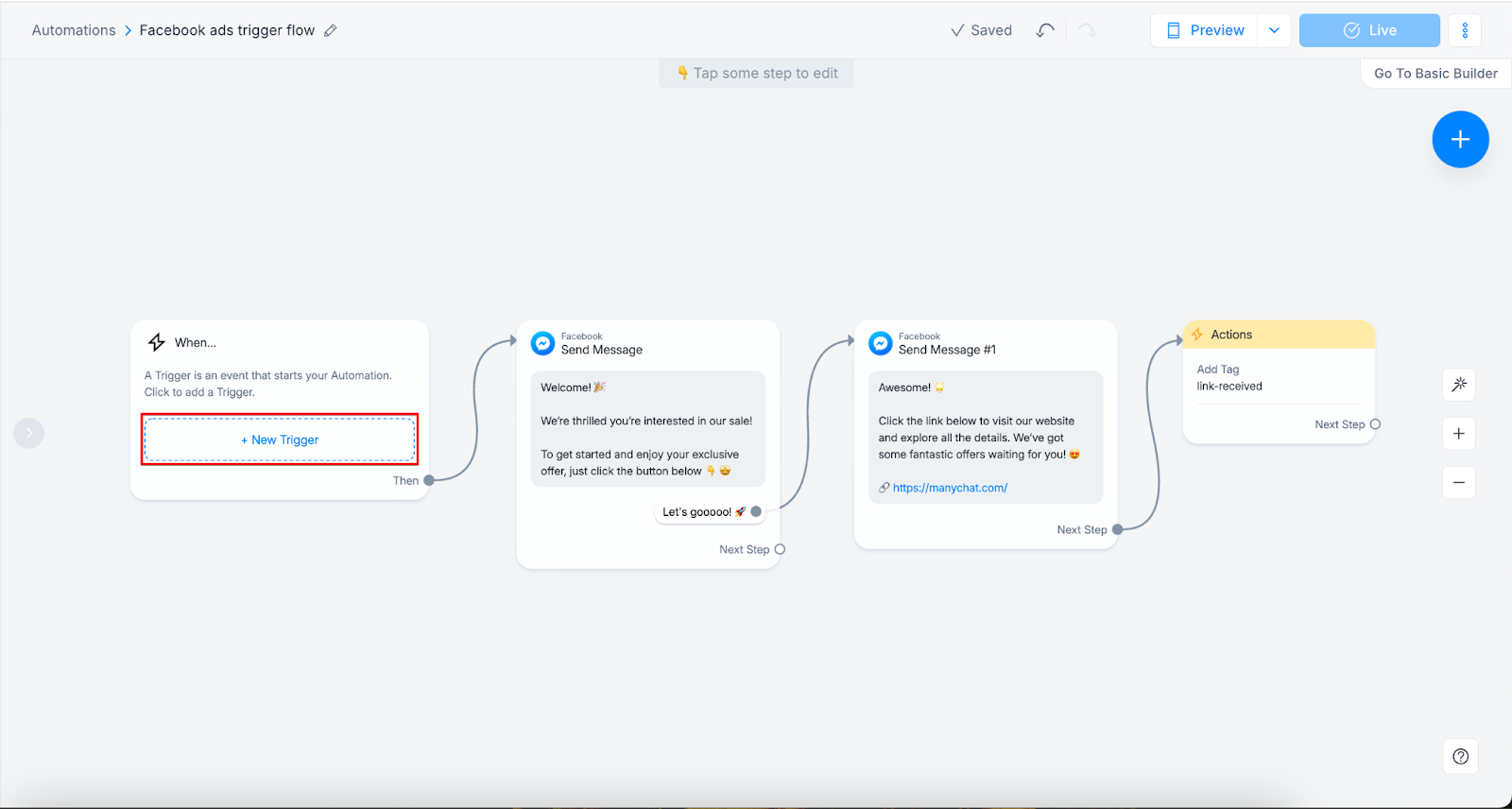This screenshot has height=809, width=1512.
Task: Click the redo arrow icon
Action: point(1087,30)
